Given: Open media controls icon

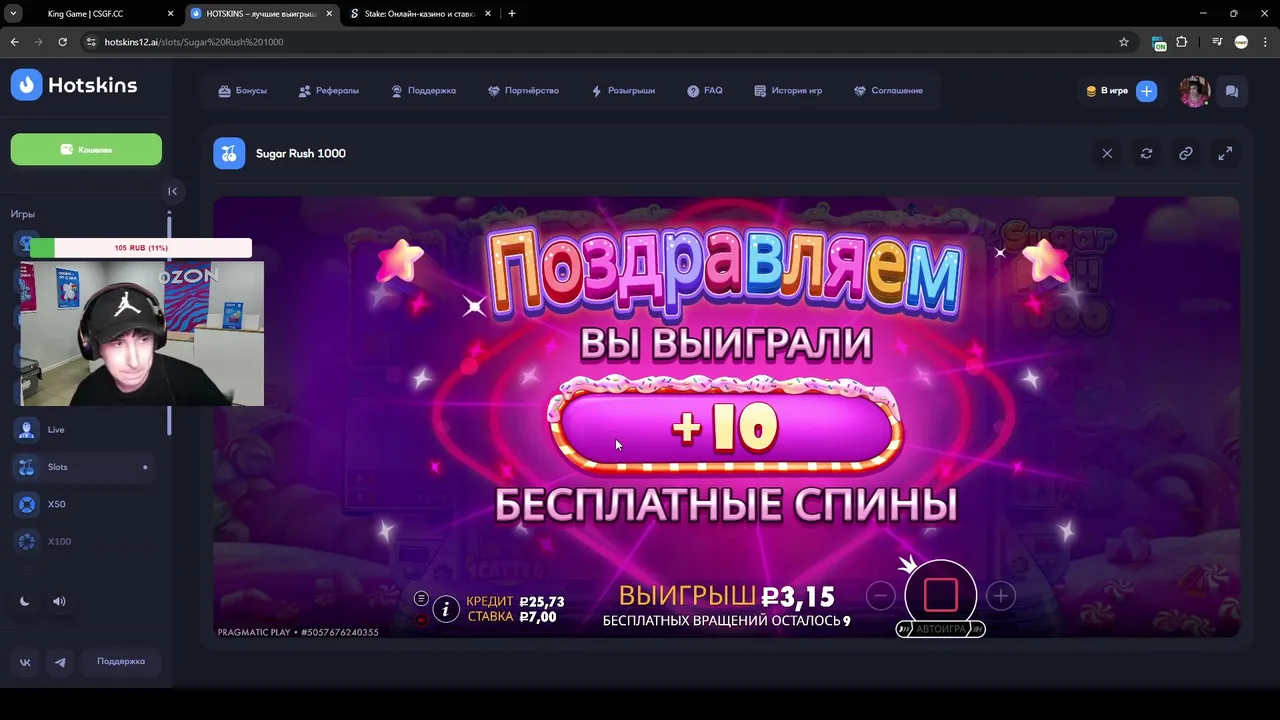Looking at the screenshot, I should [x=1217, y=42].
